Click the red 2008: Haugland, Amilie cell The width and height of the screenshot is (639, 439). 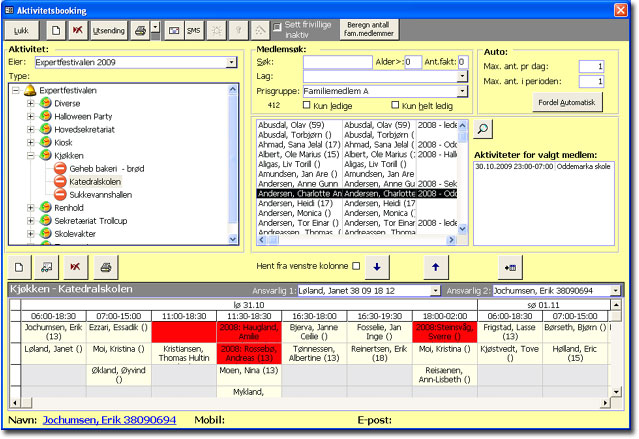click(249, 332)
